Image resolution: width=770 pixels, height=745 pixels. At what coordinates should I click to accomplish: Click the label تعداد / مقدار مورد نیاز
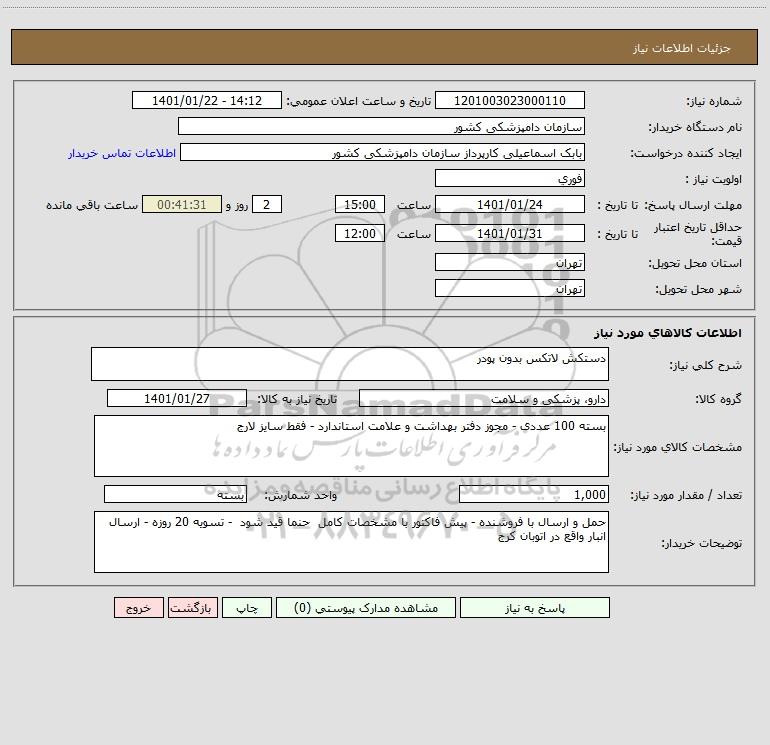point(686,496)
